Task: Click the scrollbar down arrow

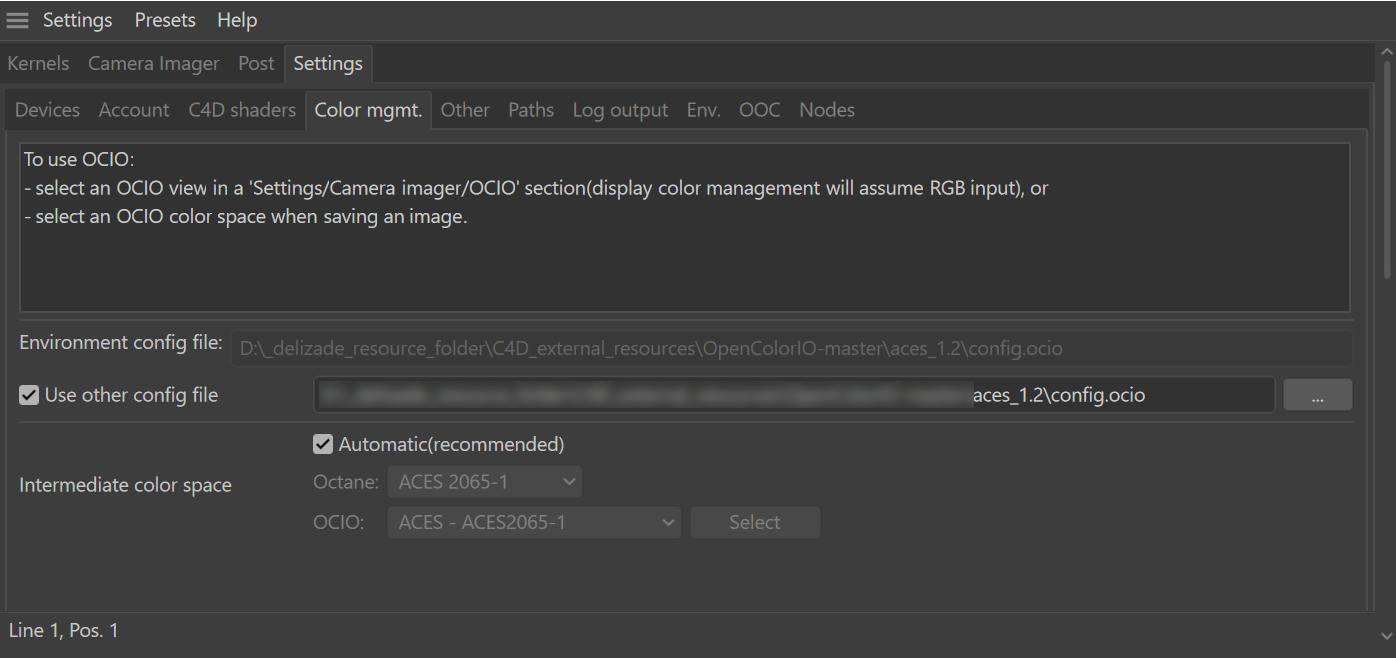Action: coord(1386,635)
